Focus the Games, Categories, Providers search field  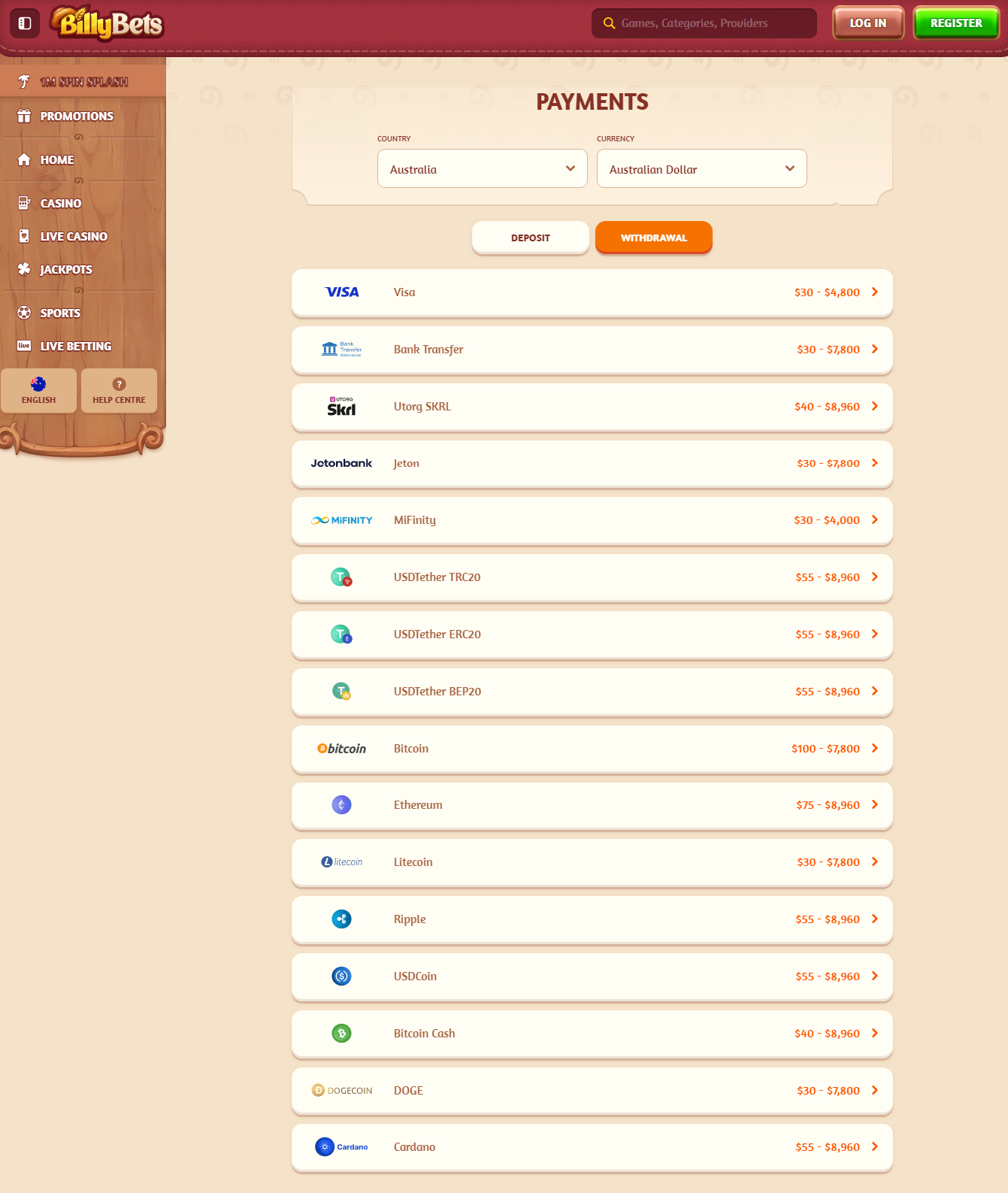tap(704, 23)
